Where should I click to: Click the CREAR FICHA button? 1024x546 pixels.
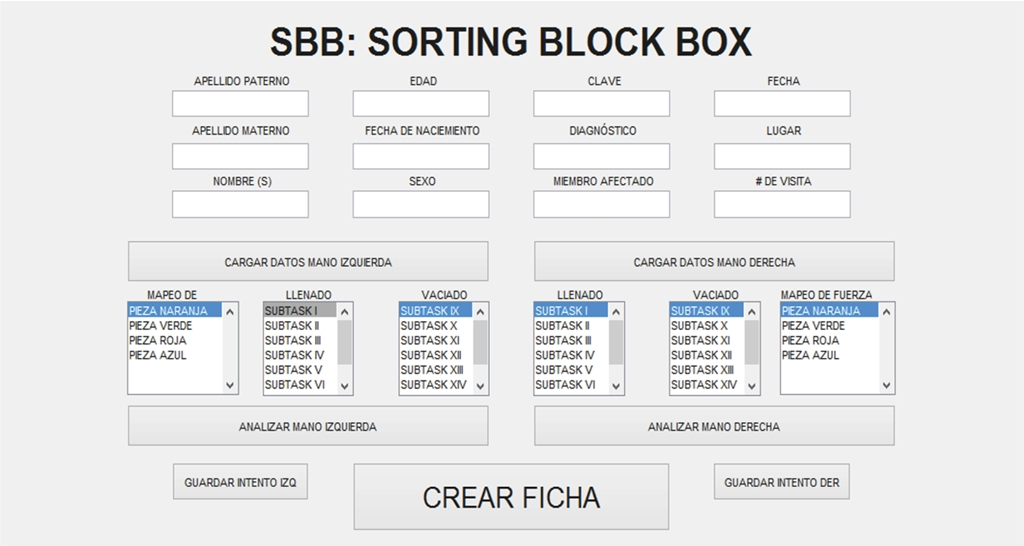pos(511,497)
